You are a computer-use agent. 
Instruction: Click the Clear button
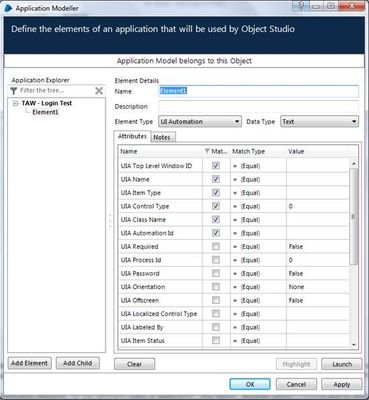134,364
